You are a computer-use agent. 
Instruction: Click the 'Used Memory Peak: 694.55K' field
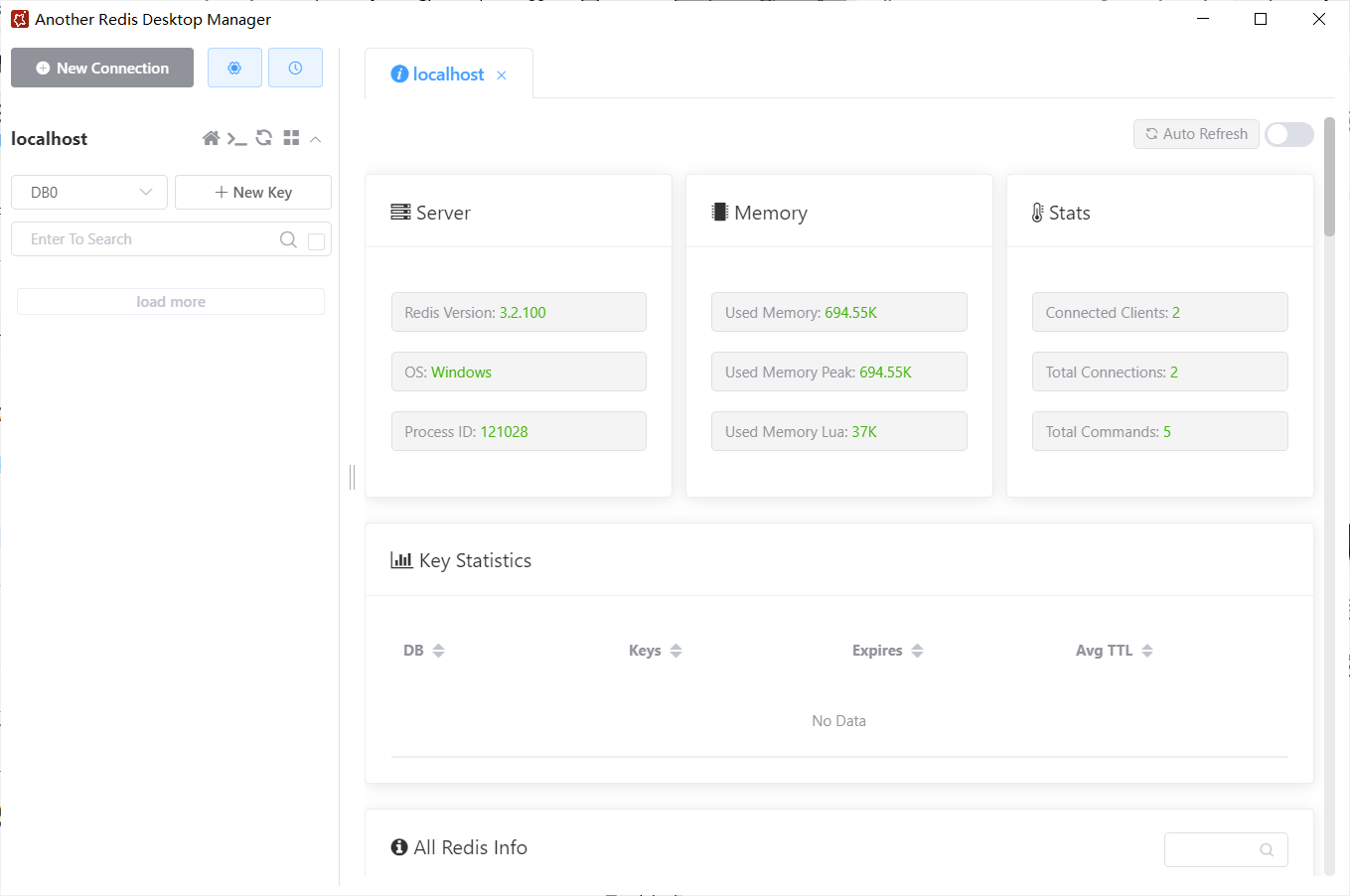(x=839, y=372)
